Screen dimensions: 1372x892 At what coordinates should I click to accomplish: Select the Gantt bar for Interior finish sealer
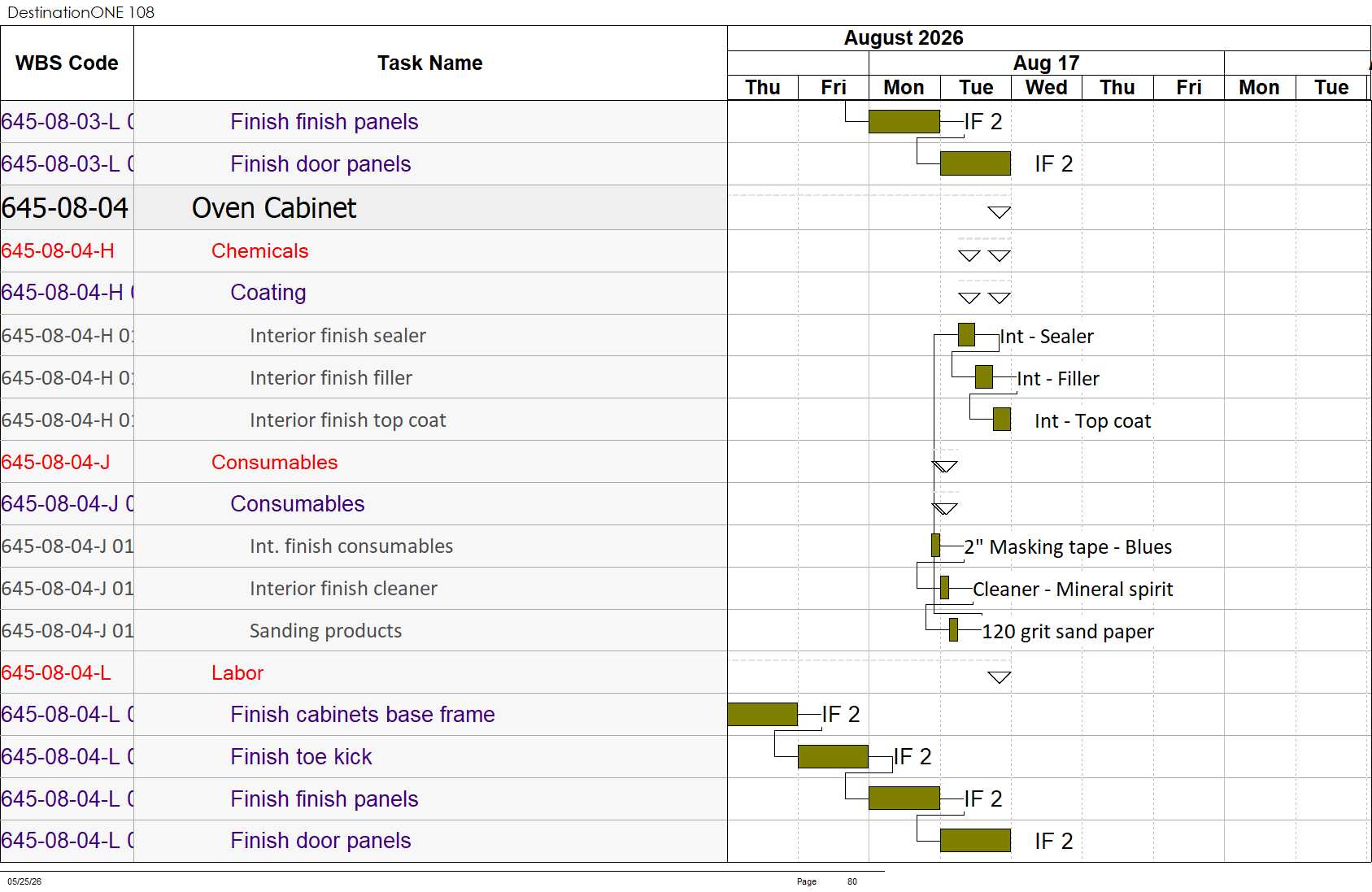pyautogui.click(x=966, y=335)
